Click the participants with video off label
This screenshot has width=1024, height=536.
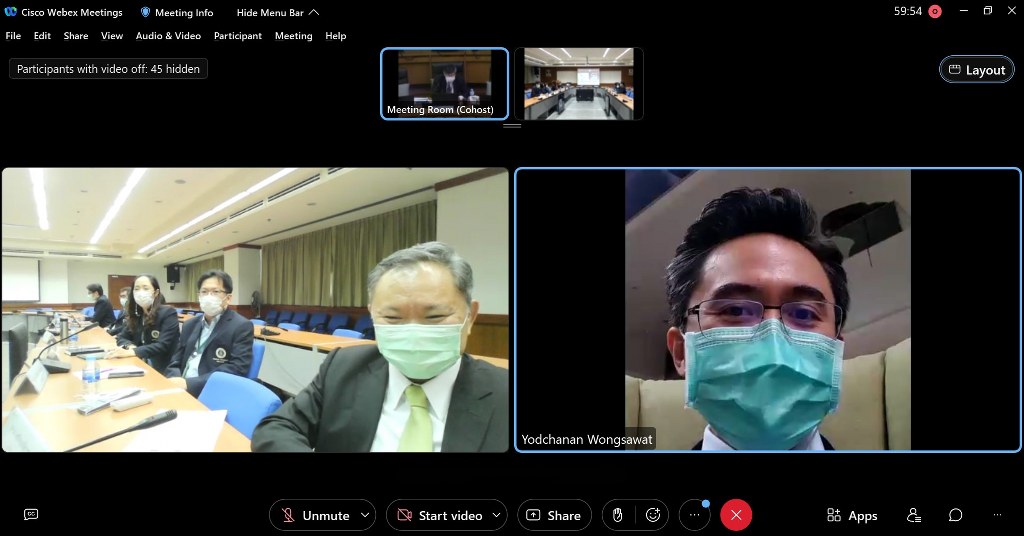[x=108, y=69]
